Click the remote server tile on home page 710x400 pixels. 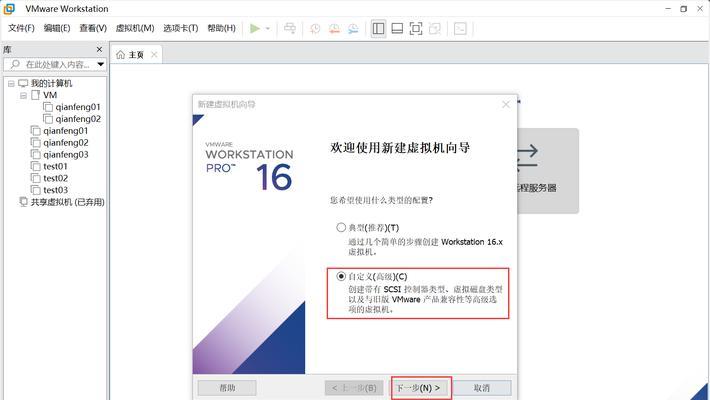tap(548, 170)
